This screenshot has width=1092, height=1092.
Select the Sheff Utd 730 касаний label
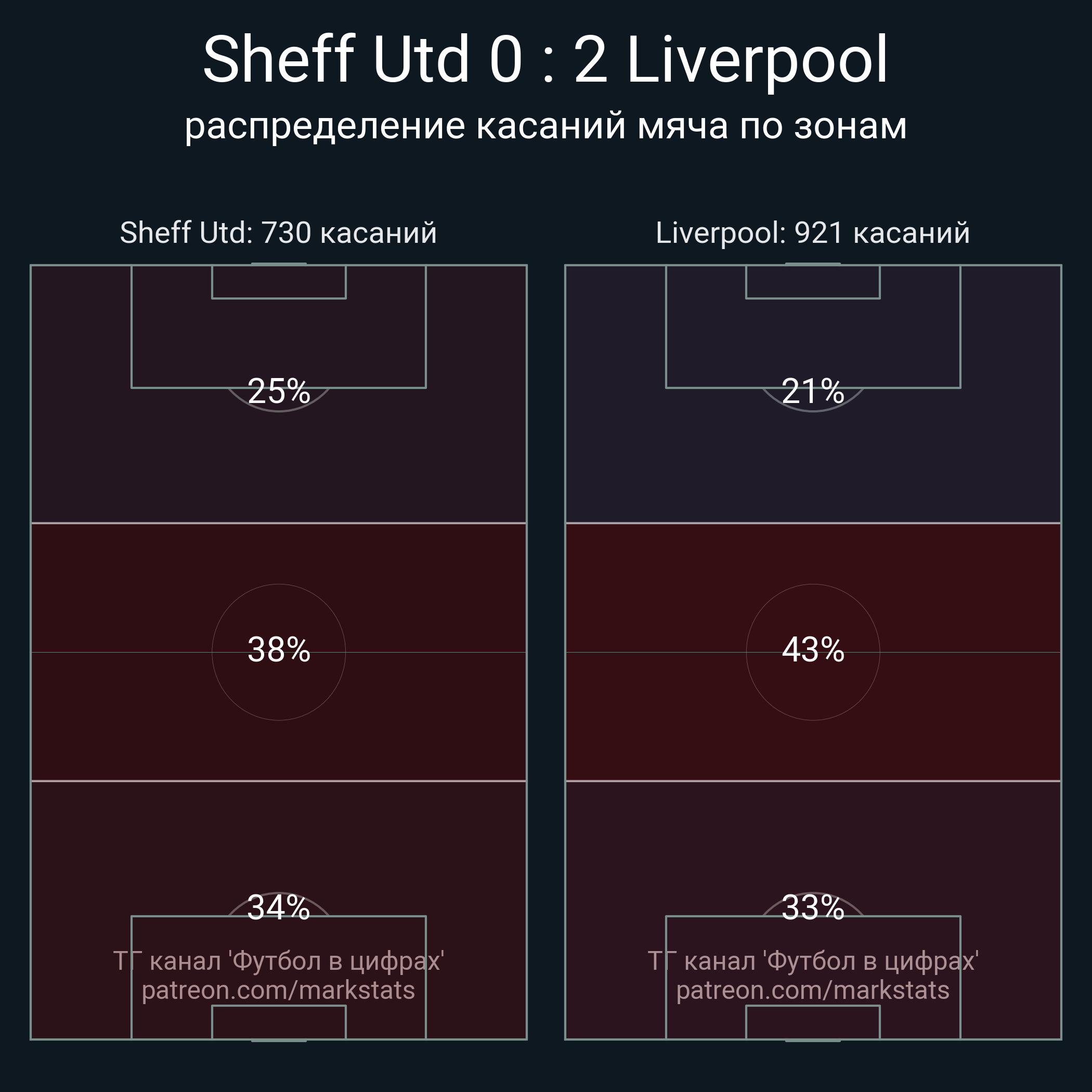(278, 233)
